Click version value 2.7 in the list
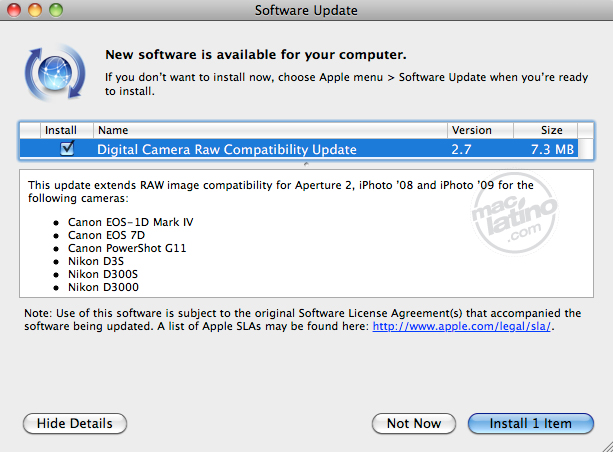Image resolution: width=613 pixels, height=452 pixels. coord(461,149)
